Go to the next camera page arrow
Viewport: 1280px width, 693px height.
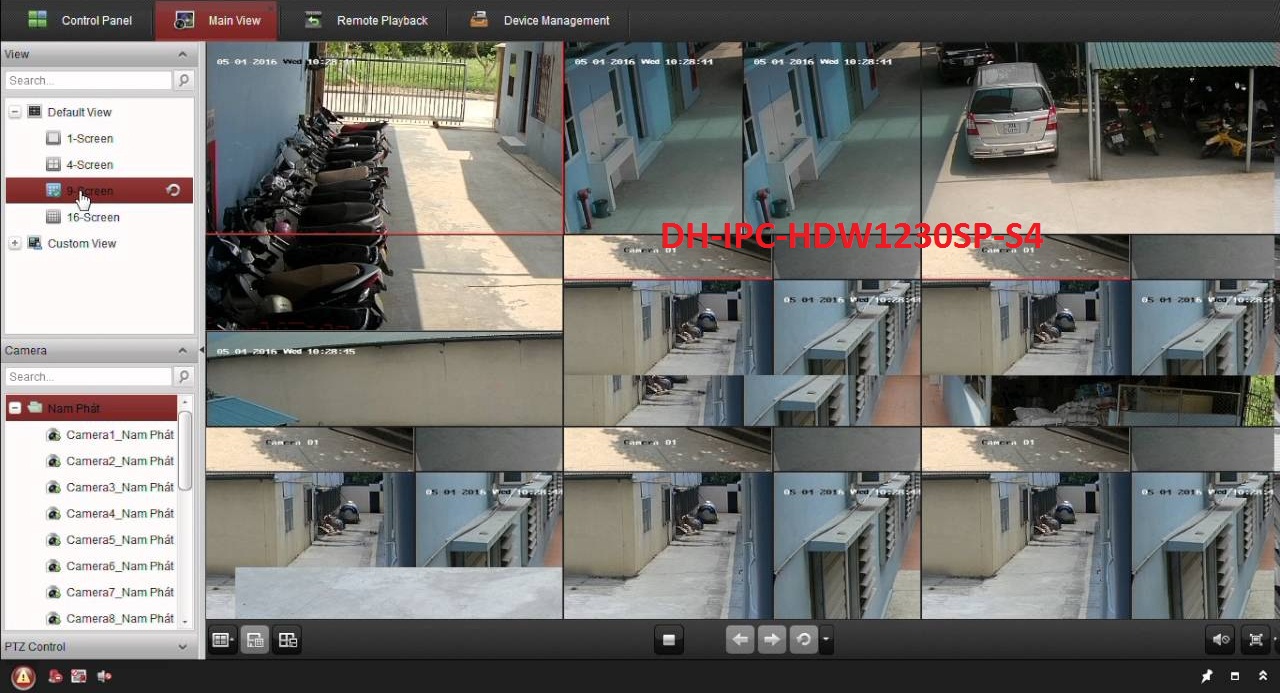(x=771, y=640)
